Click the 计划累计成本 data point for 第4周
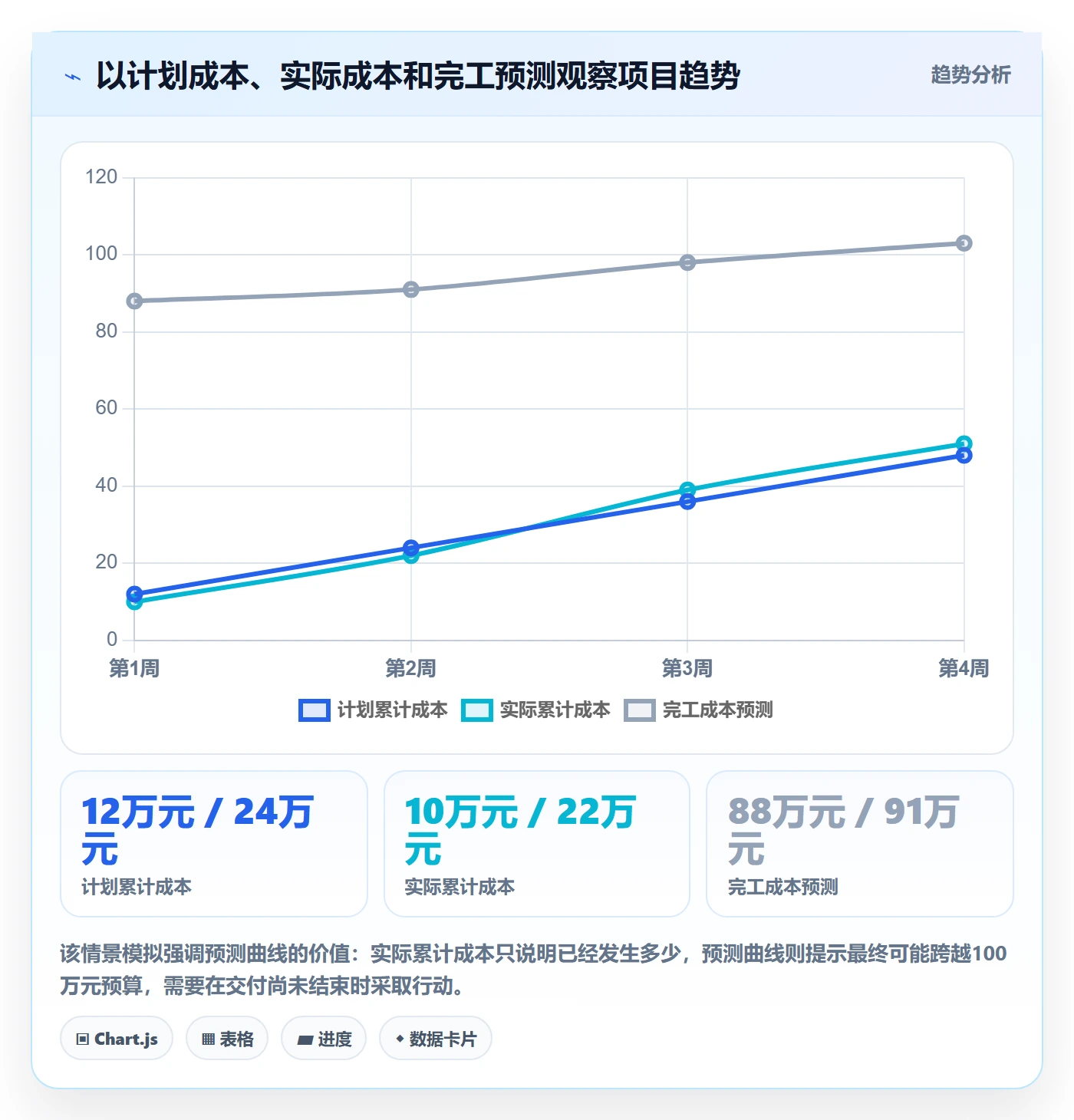 964,456
